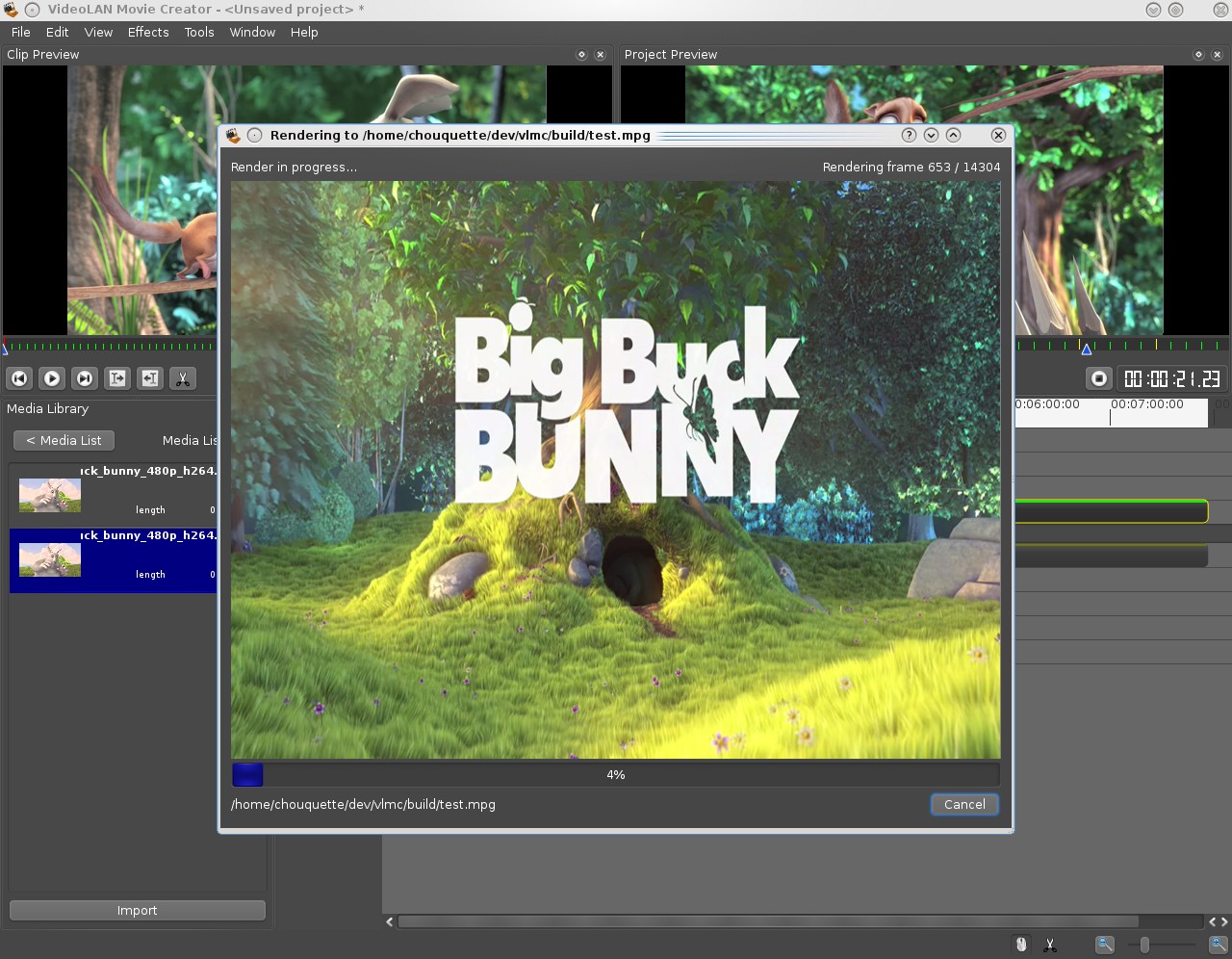Open the render icon beside the timecode display
Screen dimensions: 1232x959
[x=1098, y=378]
